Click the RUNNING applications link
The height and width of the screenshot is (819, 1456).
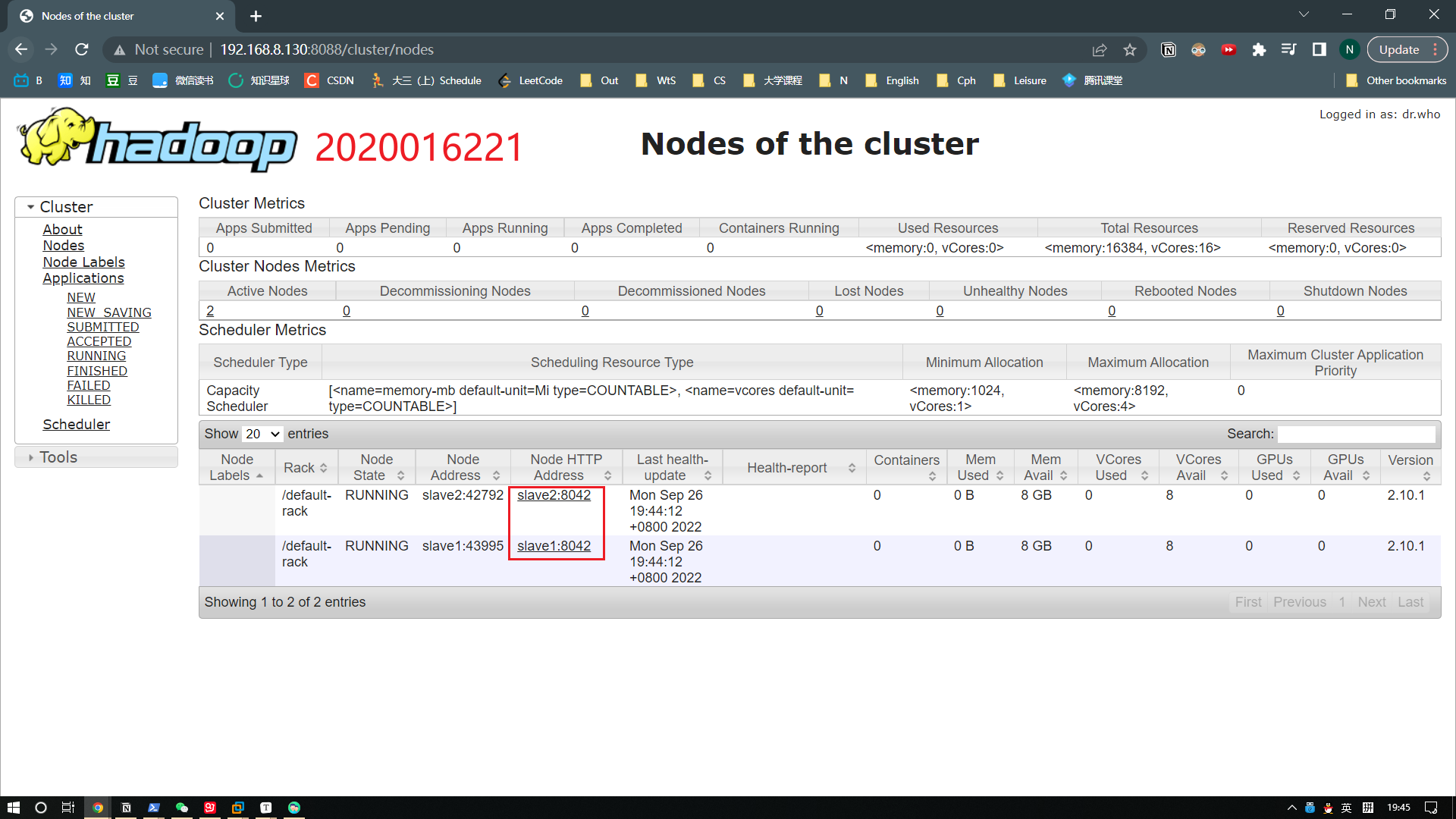coord(96,356)
